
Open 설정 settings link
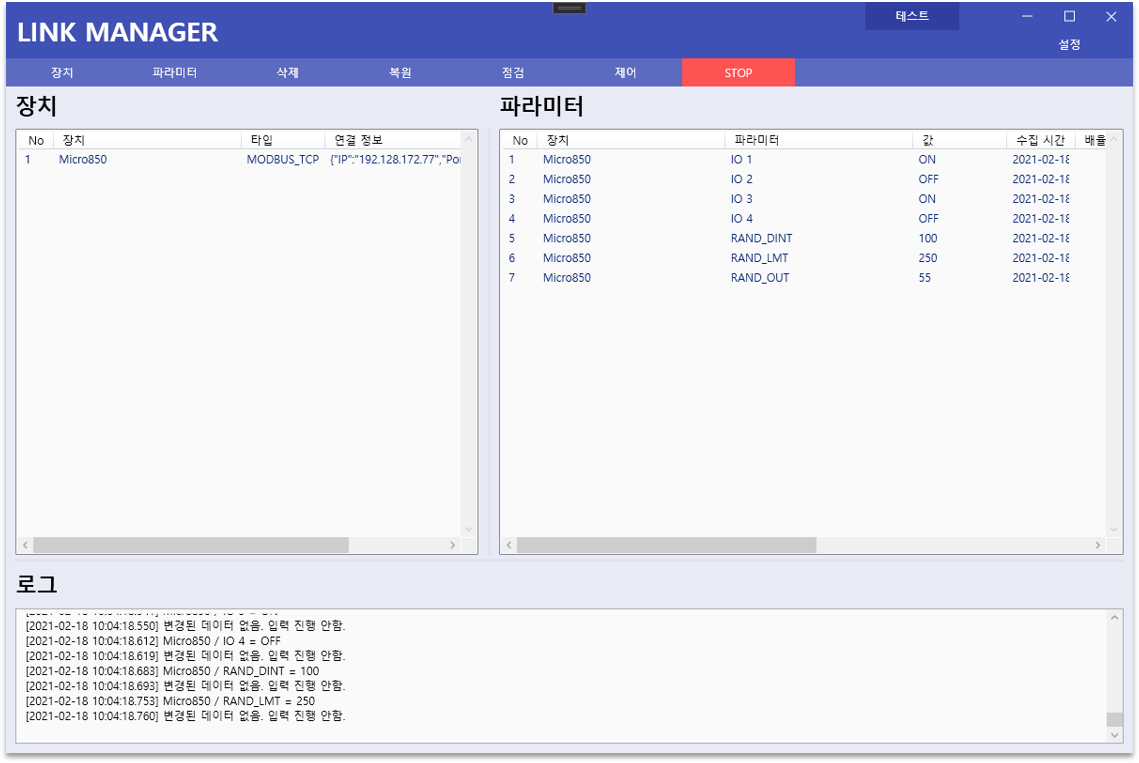(x=1069, y=45)
